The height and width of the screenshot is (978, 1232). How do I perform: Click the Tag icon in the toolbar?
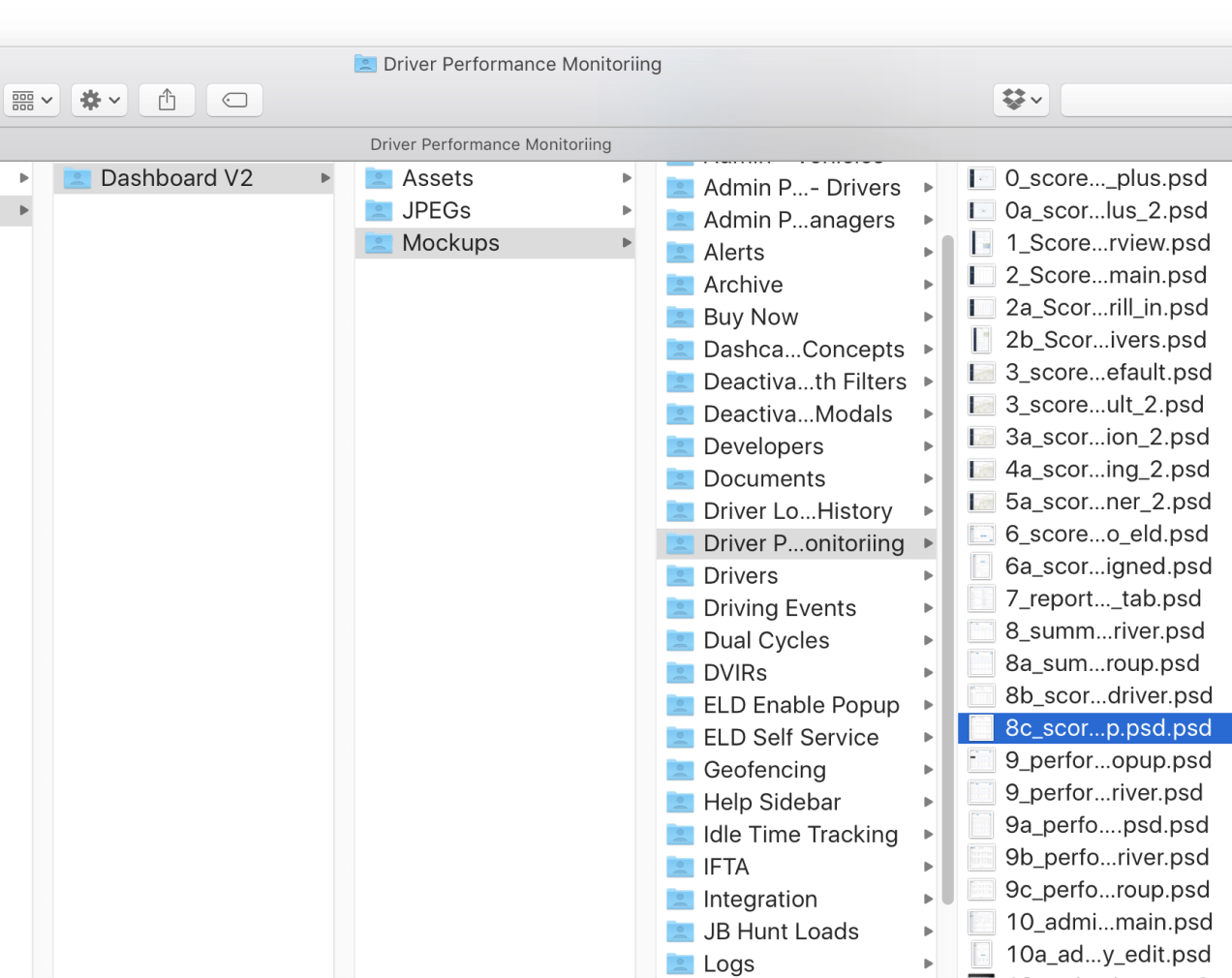pos(233,100)
